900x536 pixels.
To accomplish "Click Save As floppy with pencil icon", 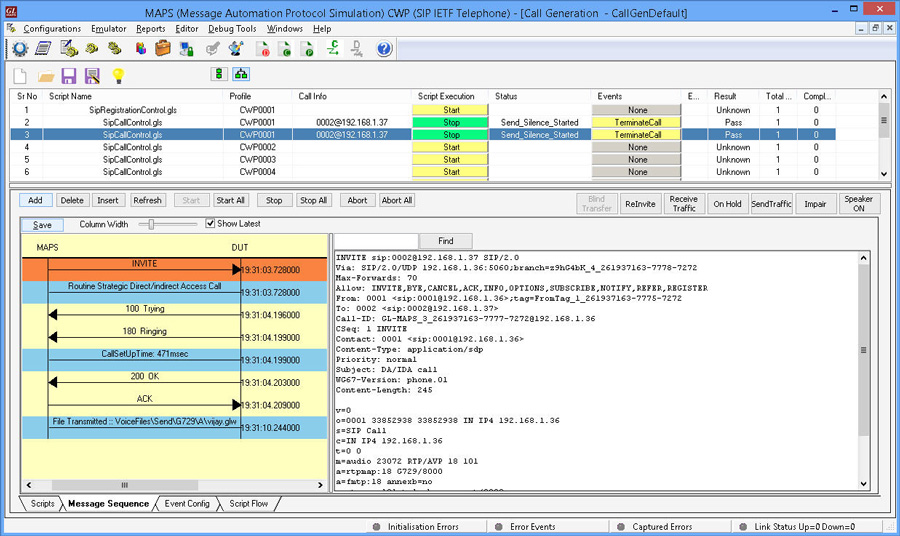I will pos(92,75).
